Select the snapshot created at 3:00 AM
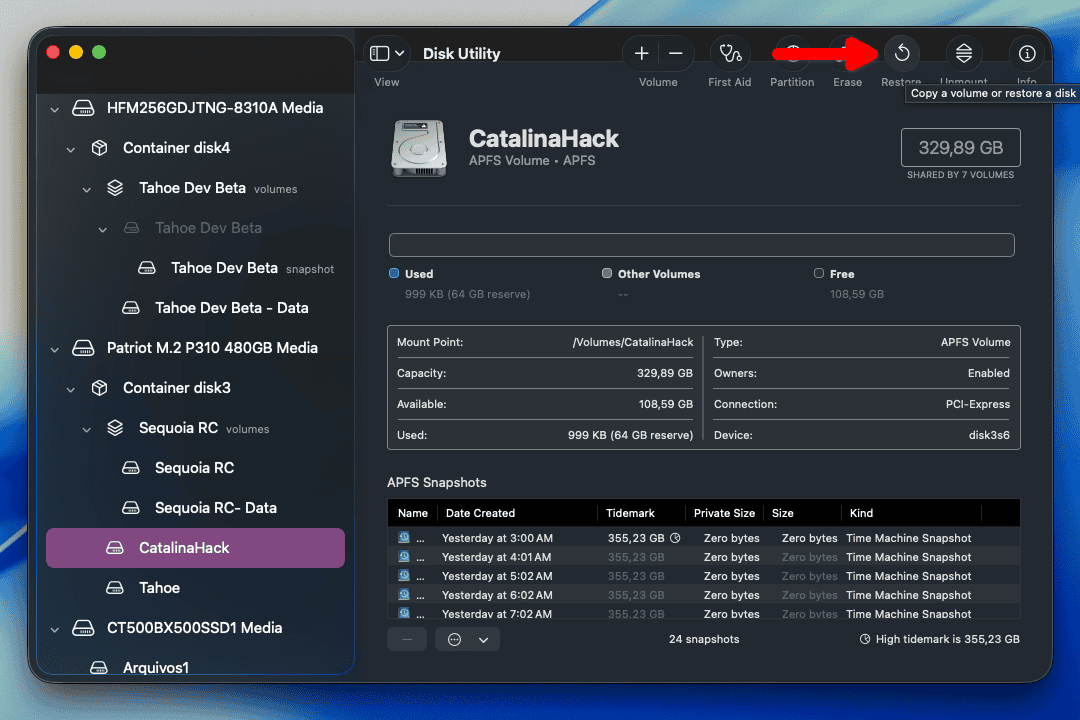1080x720 pixels. 497,538
